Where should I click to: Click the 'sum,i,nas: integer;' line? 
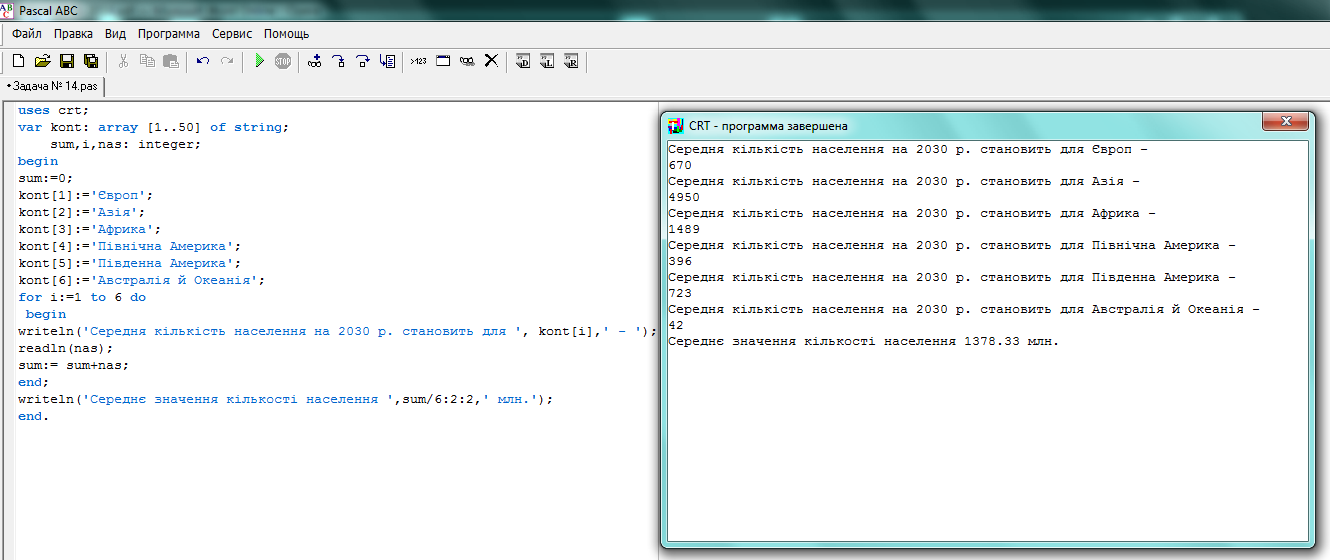point(126,144)
